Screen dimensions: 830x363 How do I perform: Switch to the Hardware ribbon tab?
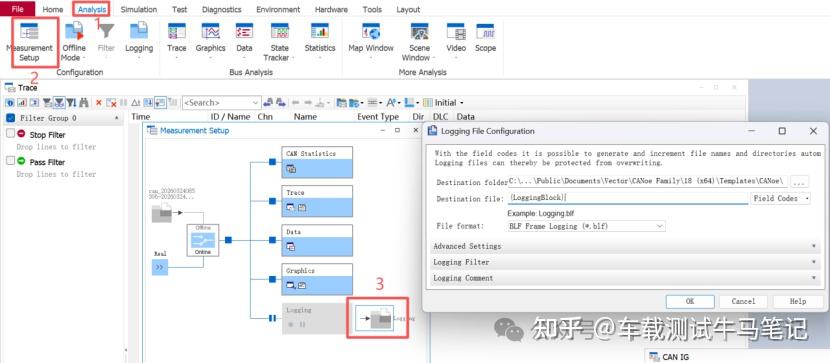(331, 10)
